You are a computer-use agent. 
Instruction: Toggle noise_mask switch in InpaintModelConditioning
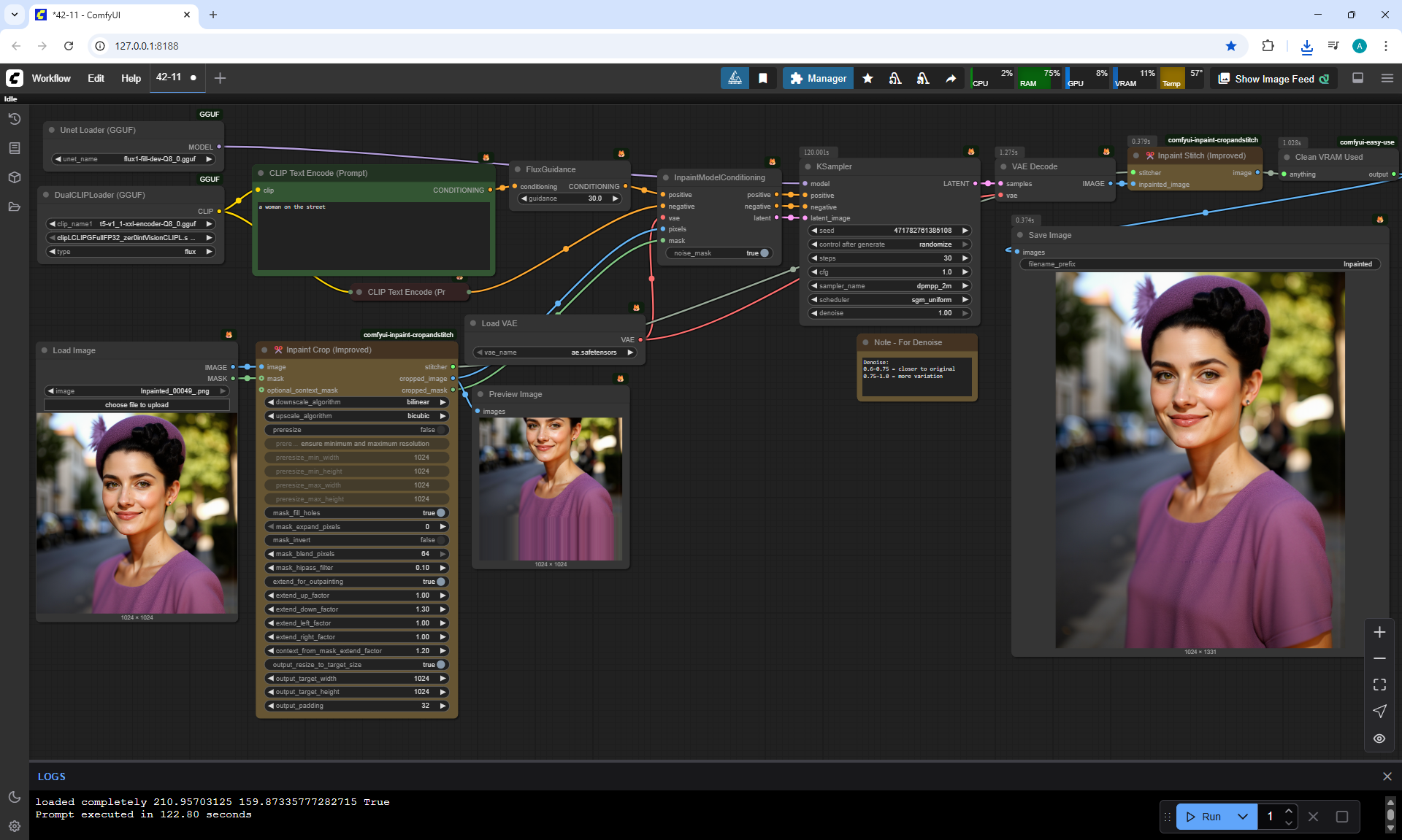[764, 253]
